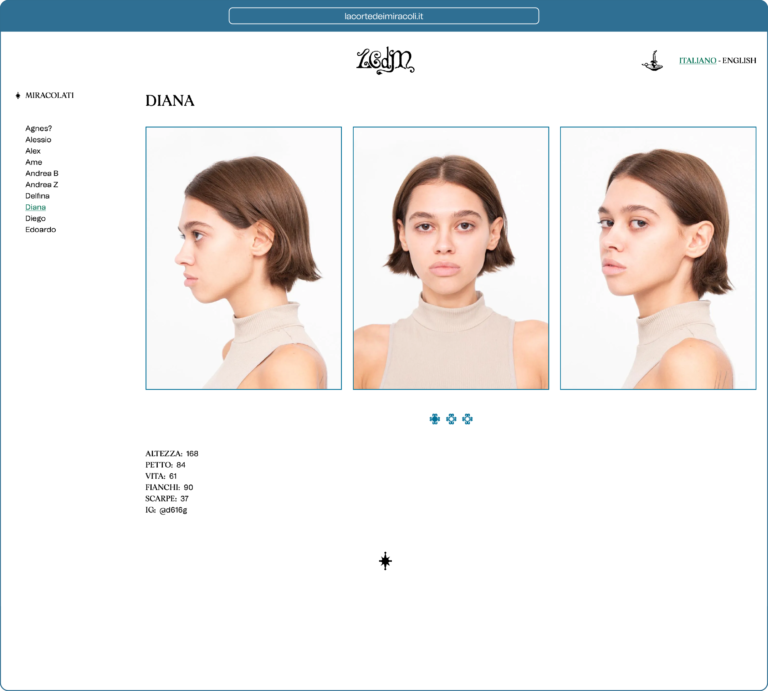Open Diana's front-facing photo
This screenshot has width=768, height=691.
pos(451,258)
